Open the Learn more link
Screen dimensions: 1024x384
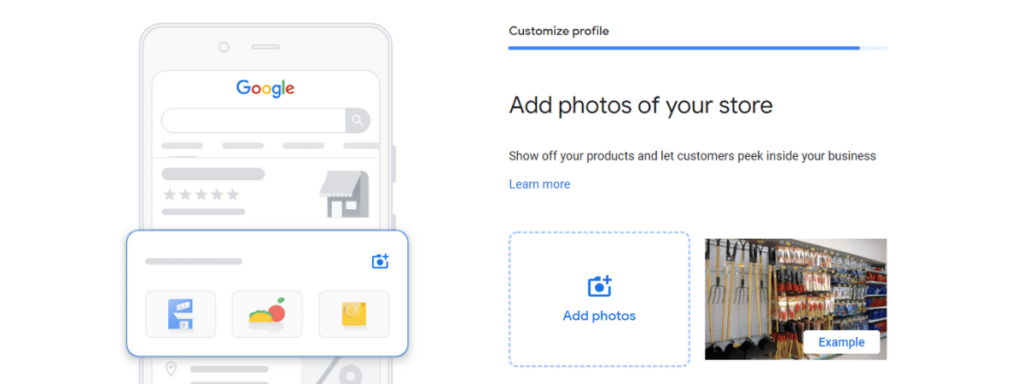click(539, 184)
